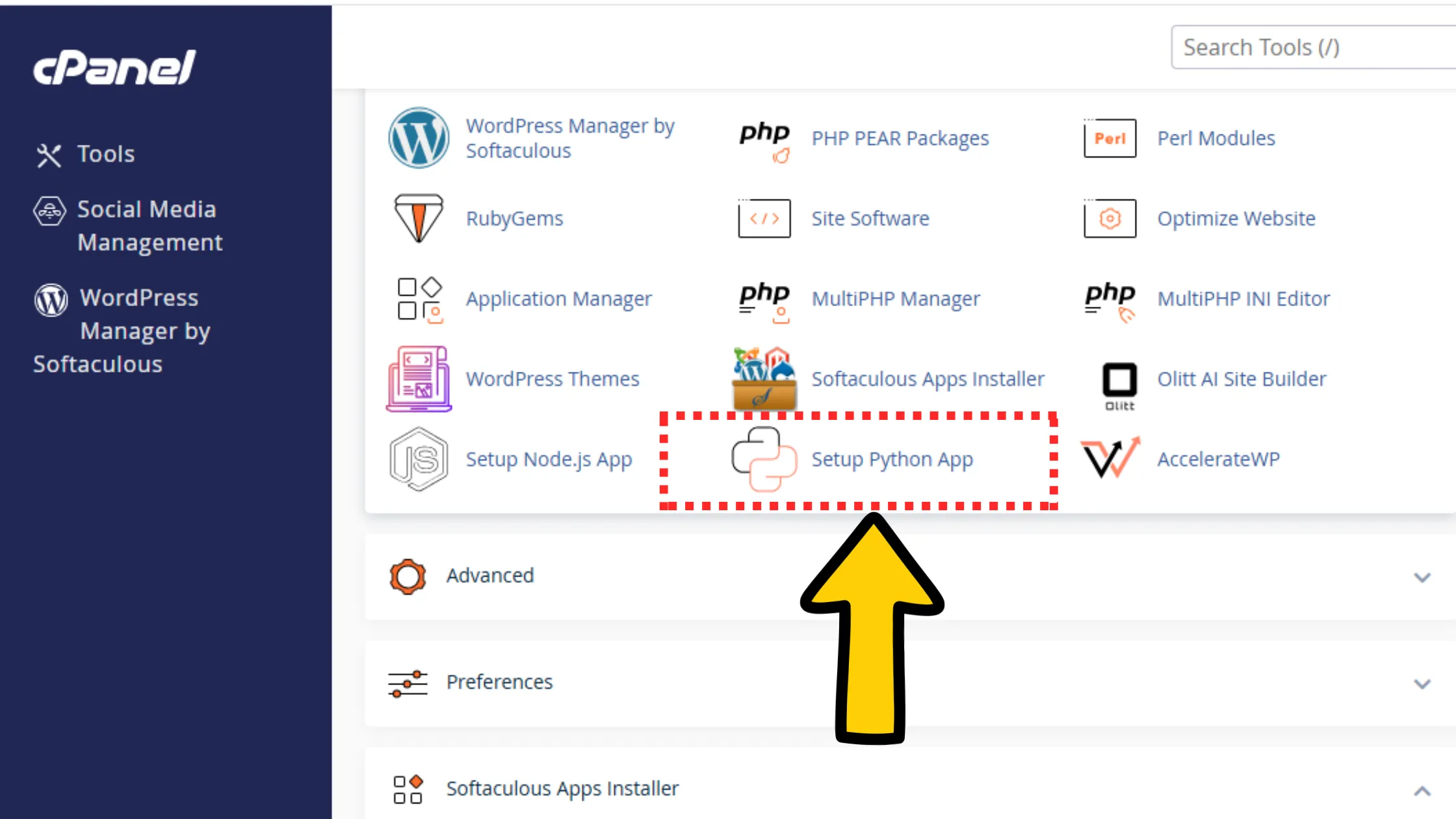Viewport: 1456px width, 819px height.
Task: Click the Application Manager icon
Action: pyautogui.click(x=420, y=300)
